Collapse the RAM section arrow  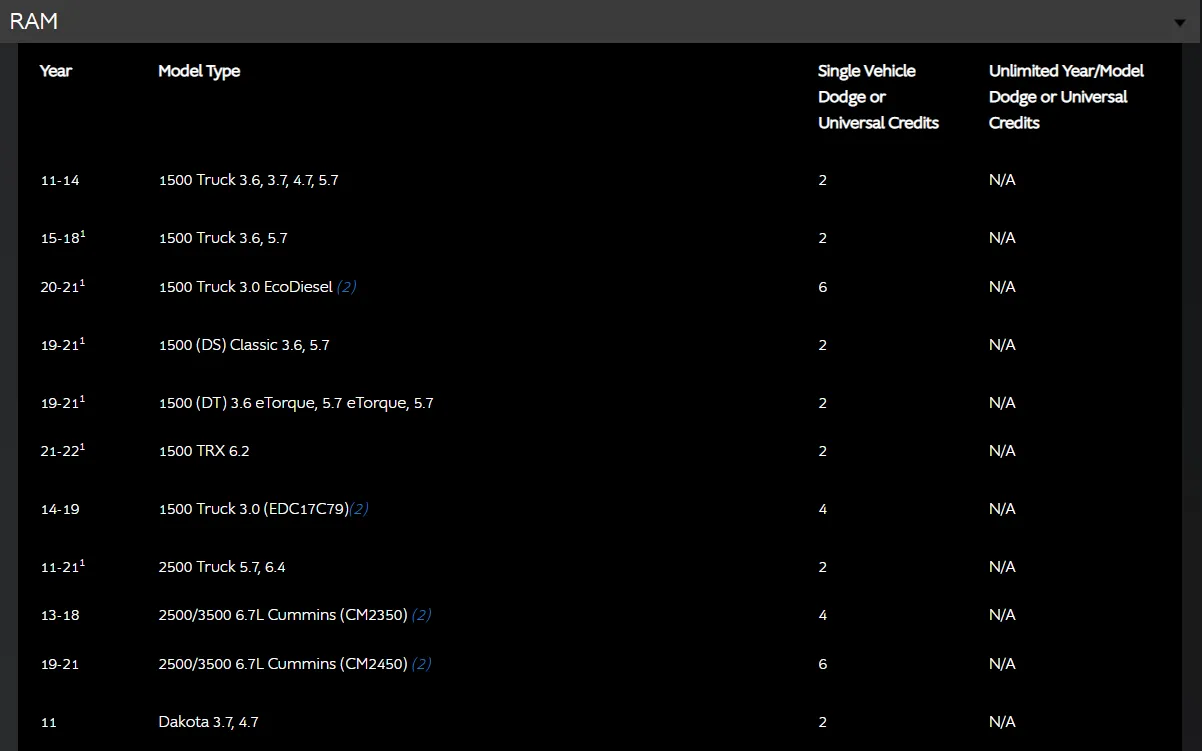tap(1180, 23)
